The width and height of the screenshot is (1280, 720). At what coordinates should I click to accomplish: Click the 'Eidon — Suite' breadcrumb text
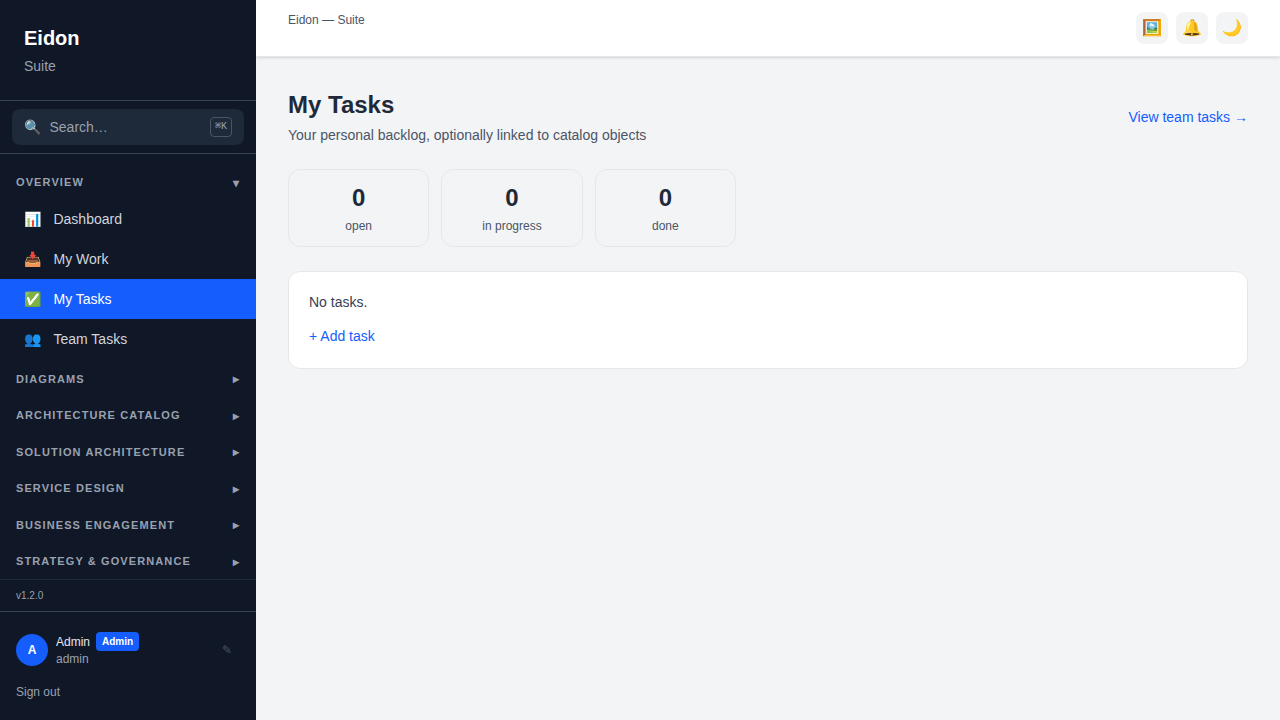click(326, 20)
